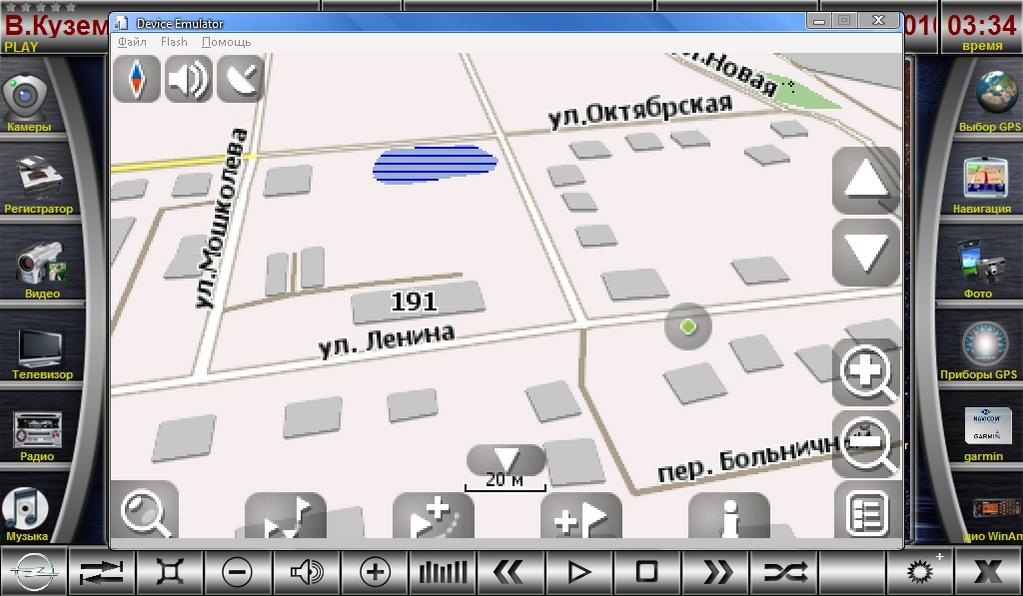Open Регистратор in the left sidebar
This screenshot has height=596, width=1023.
click(x=38, y=185)
